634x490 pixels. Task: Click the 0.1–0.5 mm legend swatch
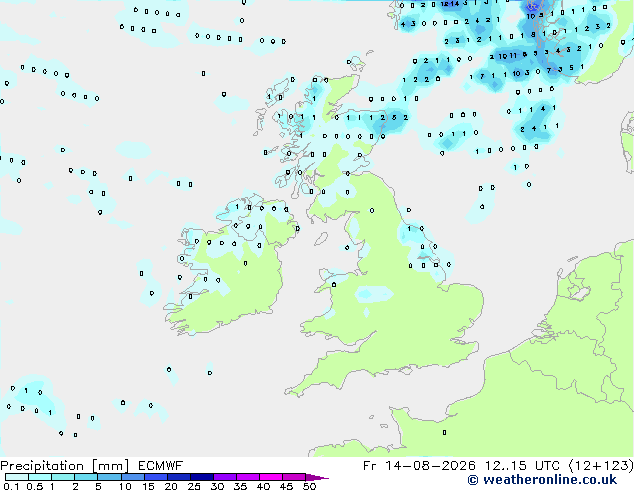[x=17, y=477]
